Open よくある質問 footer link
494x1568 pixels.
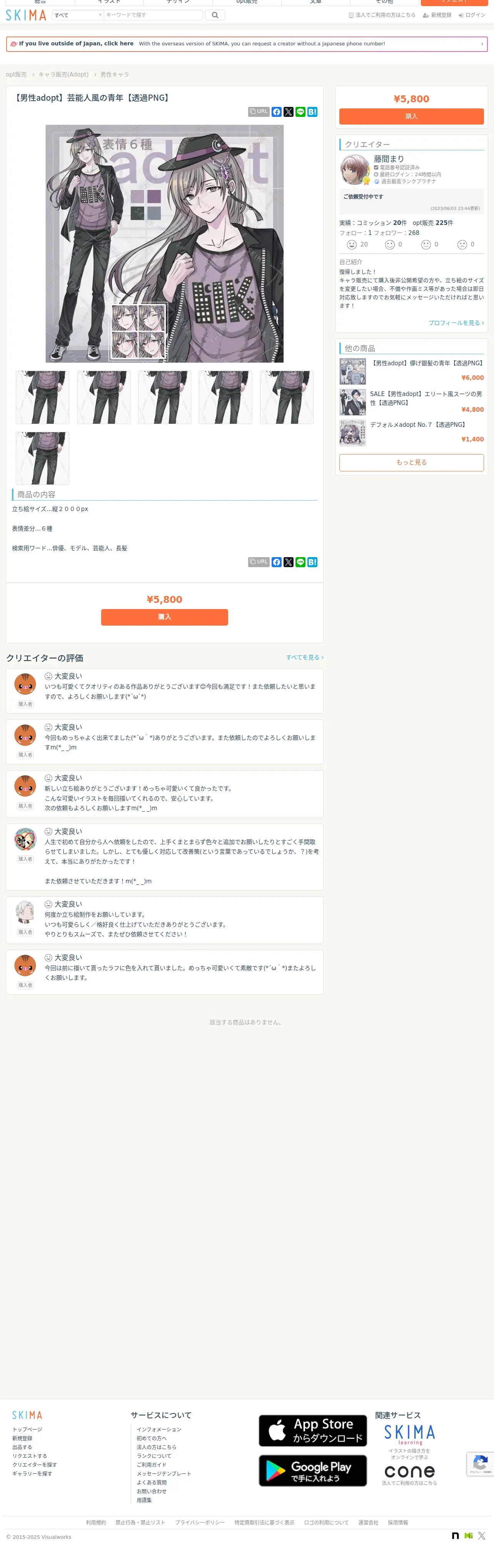coord(152,1482)
